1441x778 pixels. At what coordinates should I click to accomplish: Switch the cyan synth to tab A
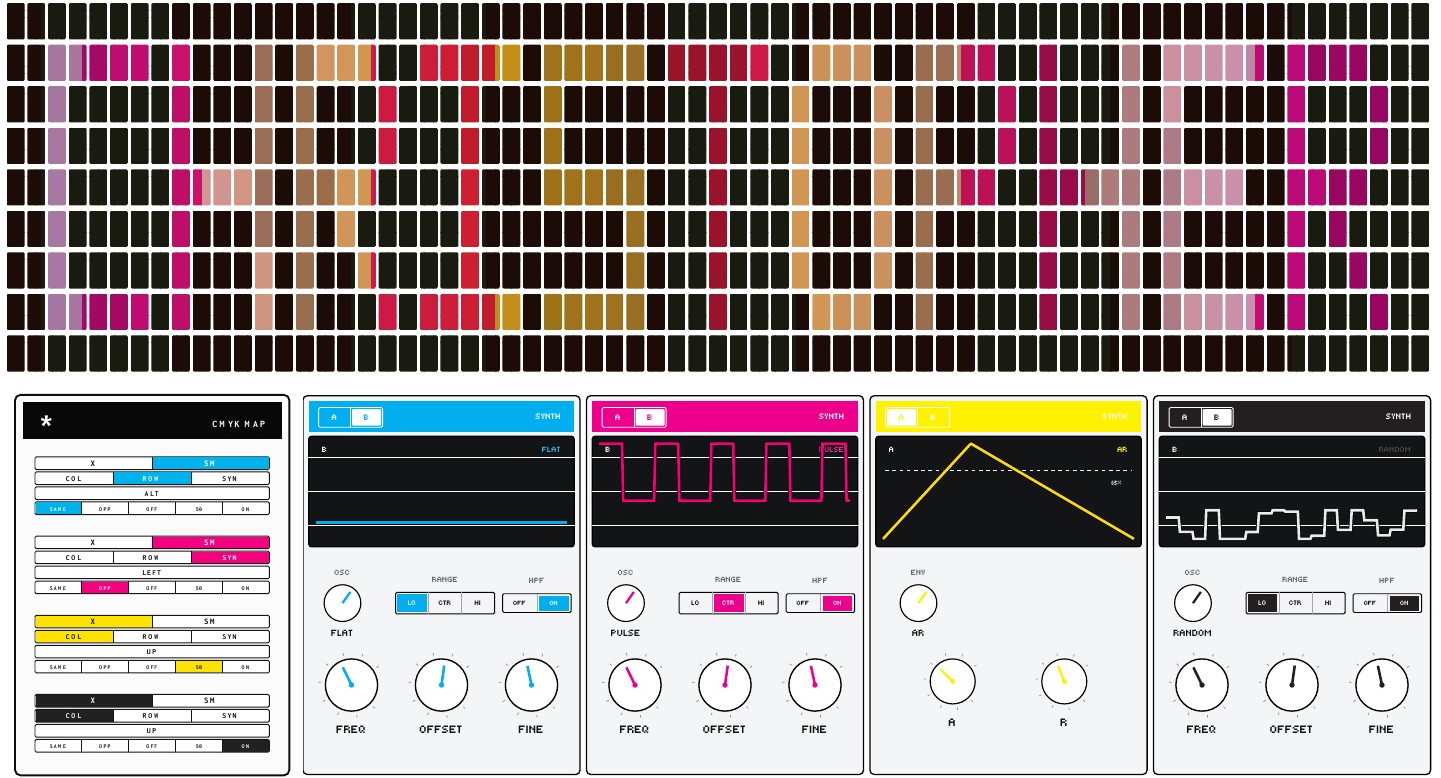335,417
